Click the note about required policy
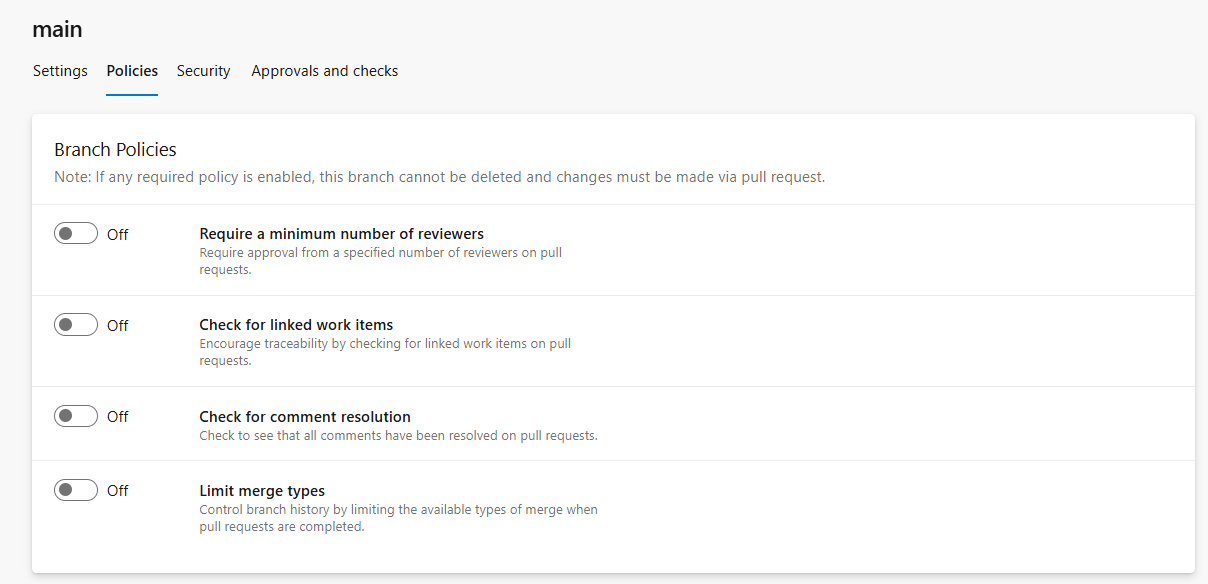This screenshot has height=584, width=1208. 439,177
